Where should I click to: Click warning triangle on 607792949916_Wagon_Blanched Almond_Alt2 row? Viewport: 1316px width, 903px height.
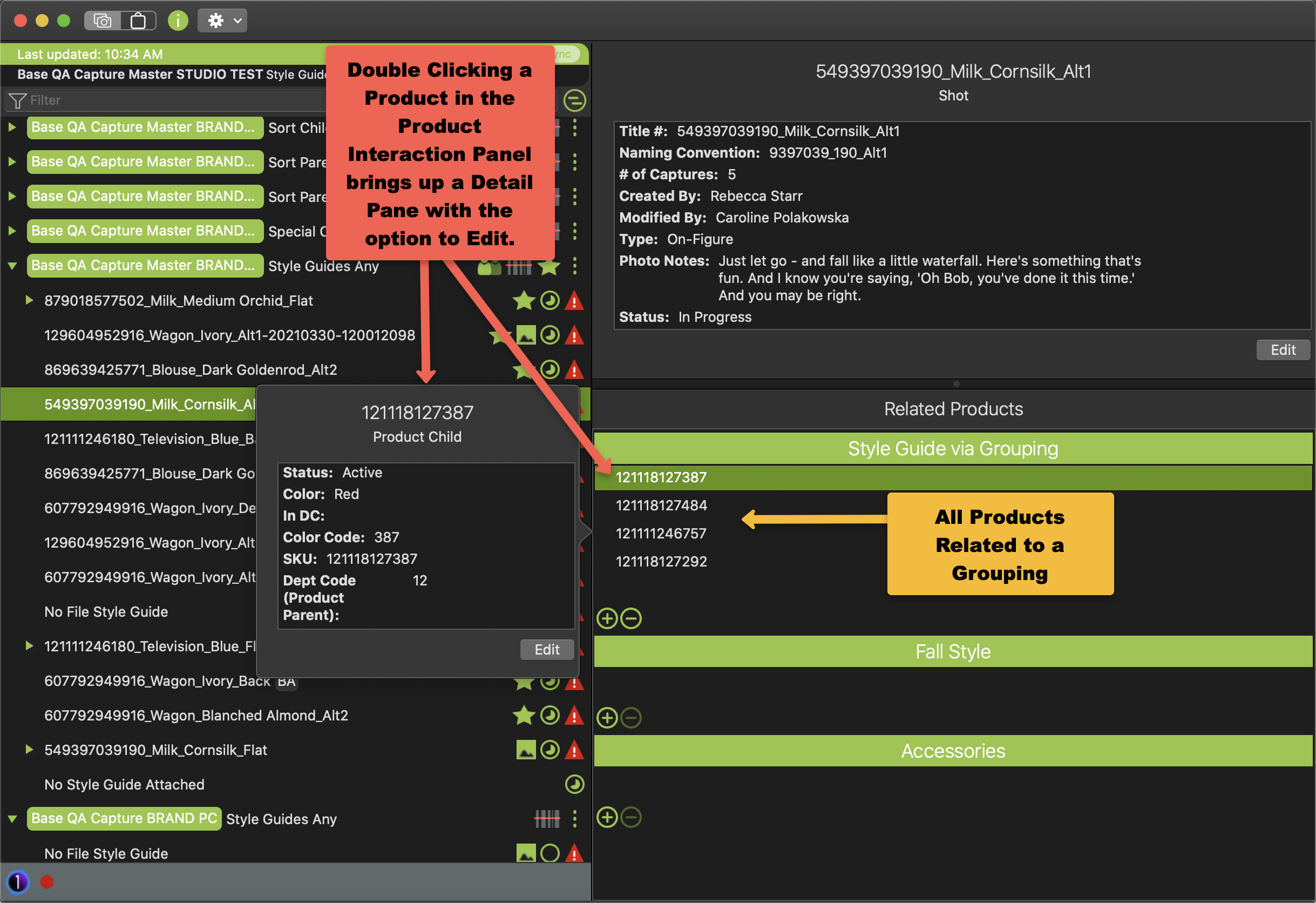(574, 716)
